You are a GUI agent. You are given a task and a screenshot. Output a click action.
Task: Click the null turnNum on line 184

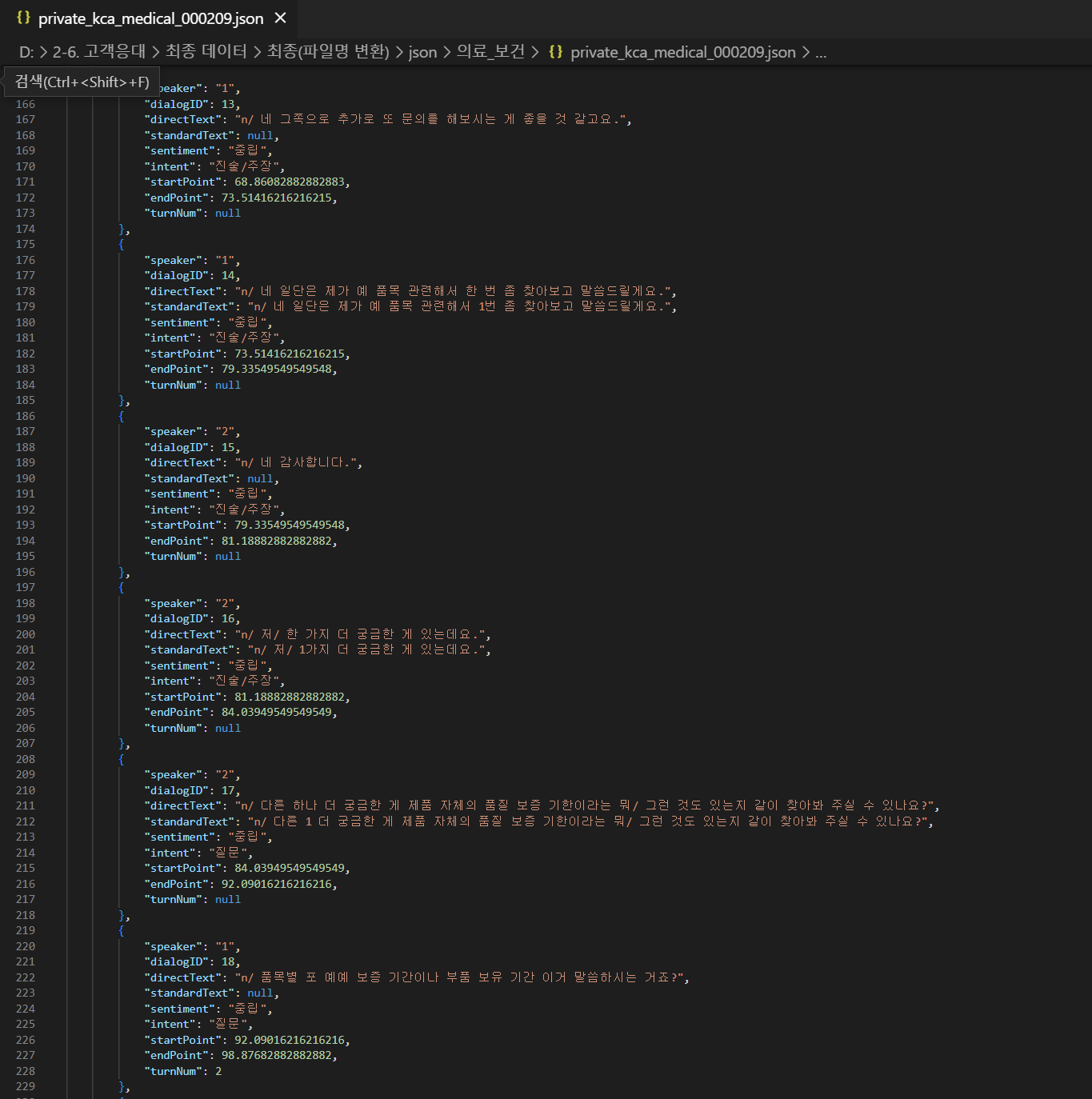coord(228,385)
